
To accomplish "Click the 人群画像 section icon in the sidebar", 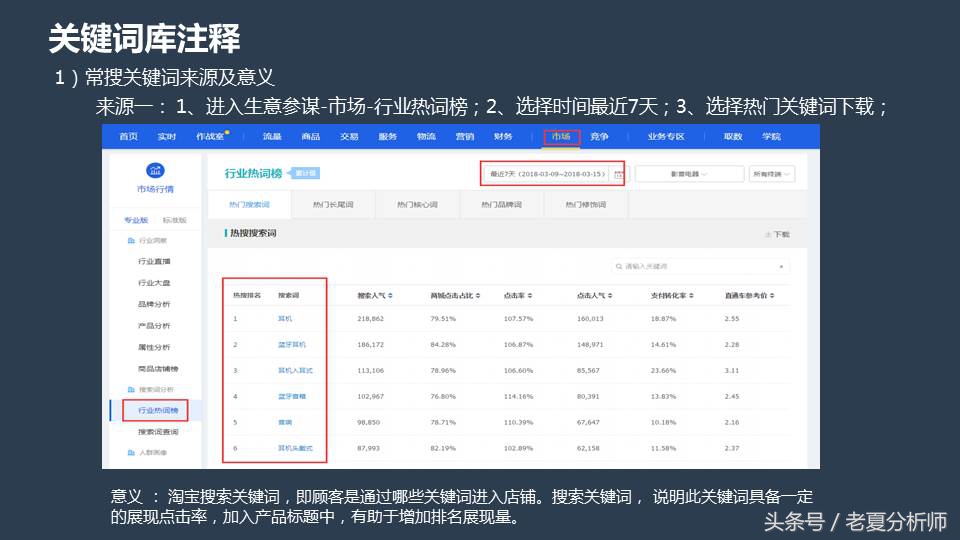I will tap(130, 452).
